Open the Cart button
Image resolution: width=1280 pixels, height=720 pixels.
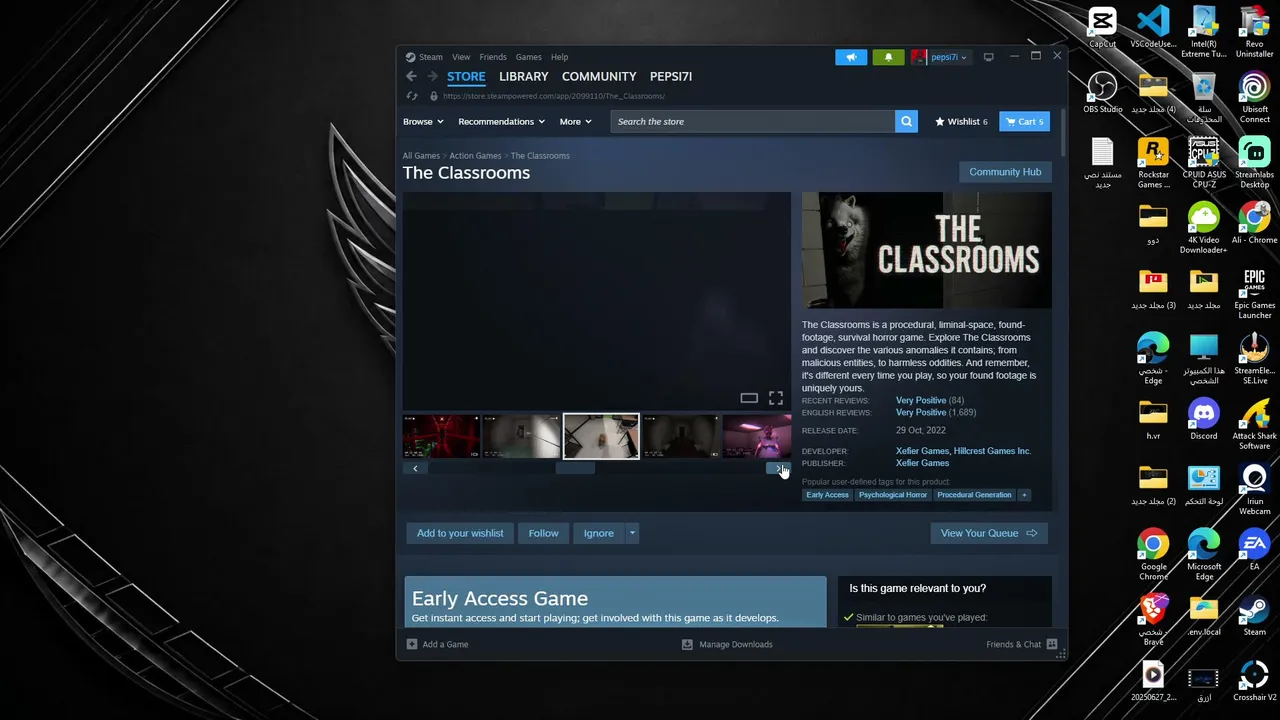1024,122
